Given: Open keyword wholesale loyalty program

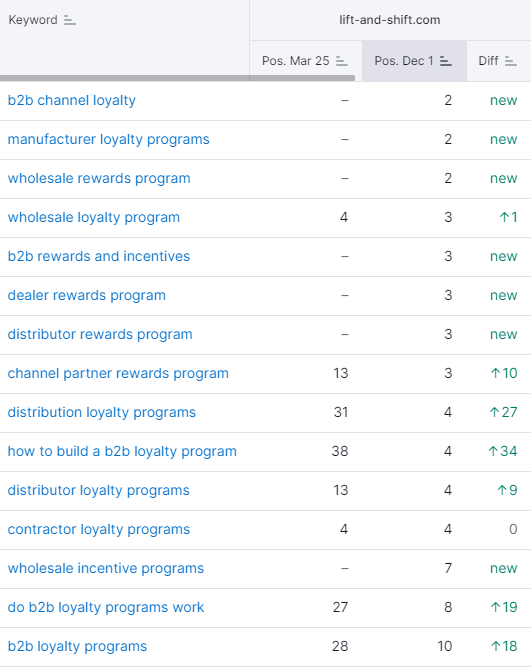Looking at the screenshot, I should pyautogui.click(x=94, y=217).
